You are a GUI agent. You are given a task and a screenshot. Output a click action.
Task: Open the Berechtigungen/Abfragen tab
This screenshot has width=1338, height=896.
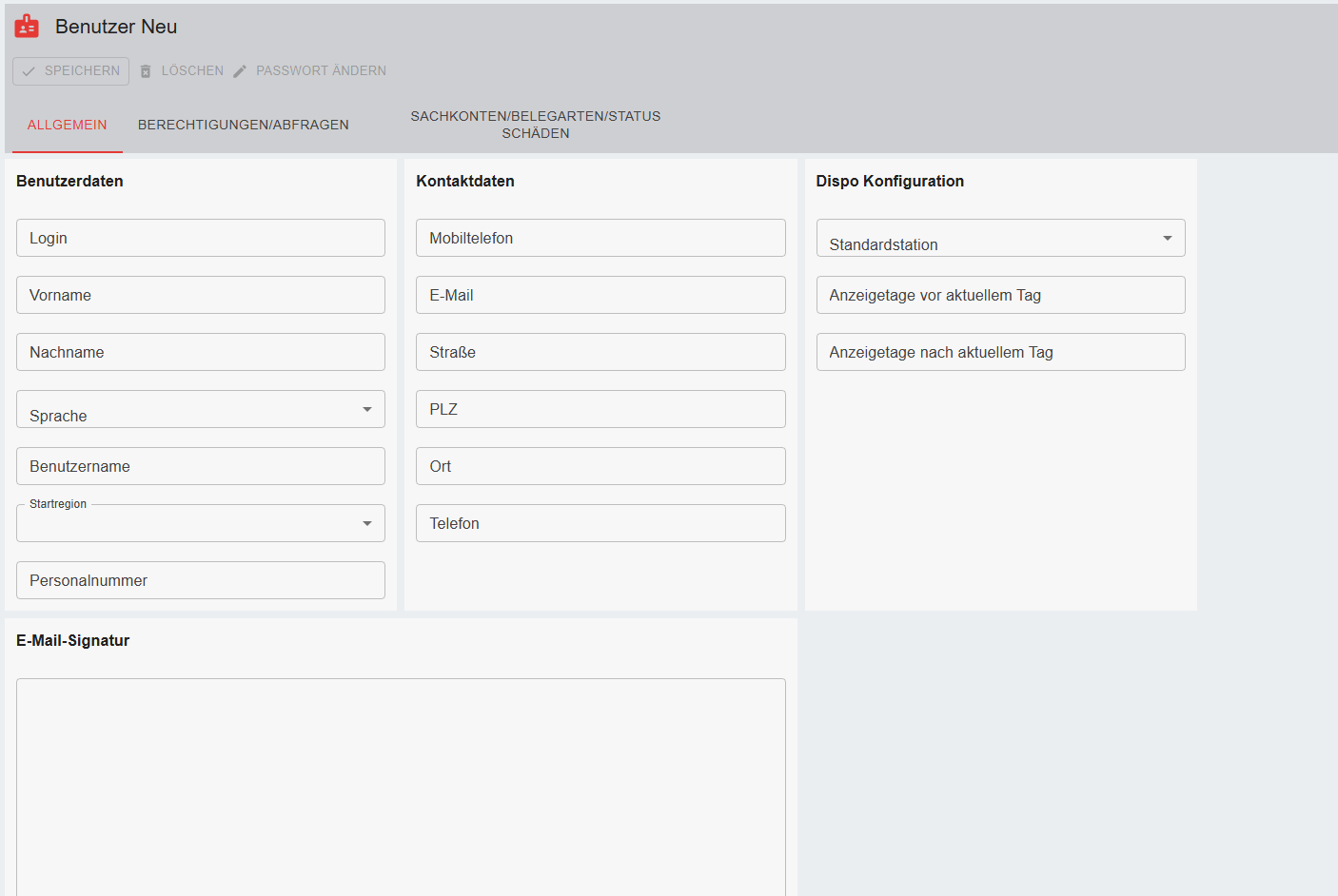[244, 125]
